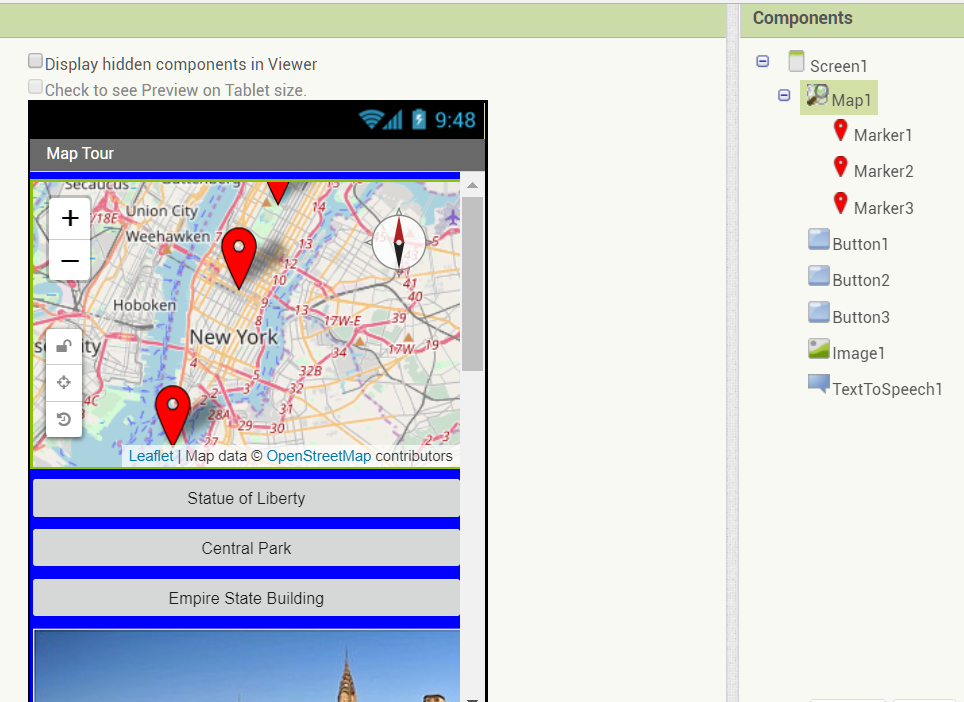
Task: Click the map center crosshair icon
Action: pos(64,383)
